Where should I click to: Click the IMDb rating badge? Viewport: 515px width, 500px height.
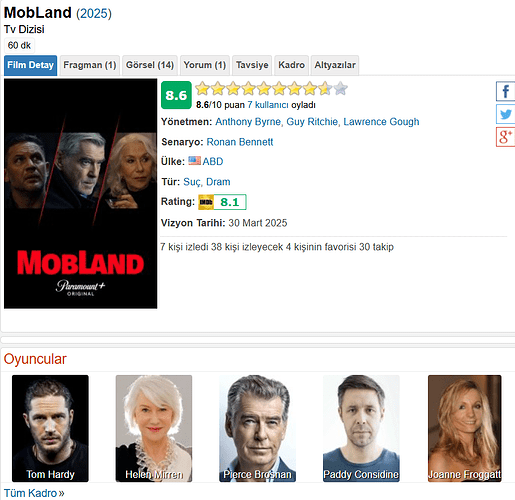pyautogui.click(x=222, y=202)
